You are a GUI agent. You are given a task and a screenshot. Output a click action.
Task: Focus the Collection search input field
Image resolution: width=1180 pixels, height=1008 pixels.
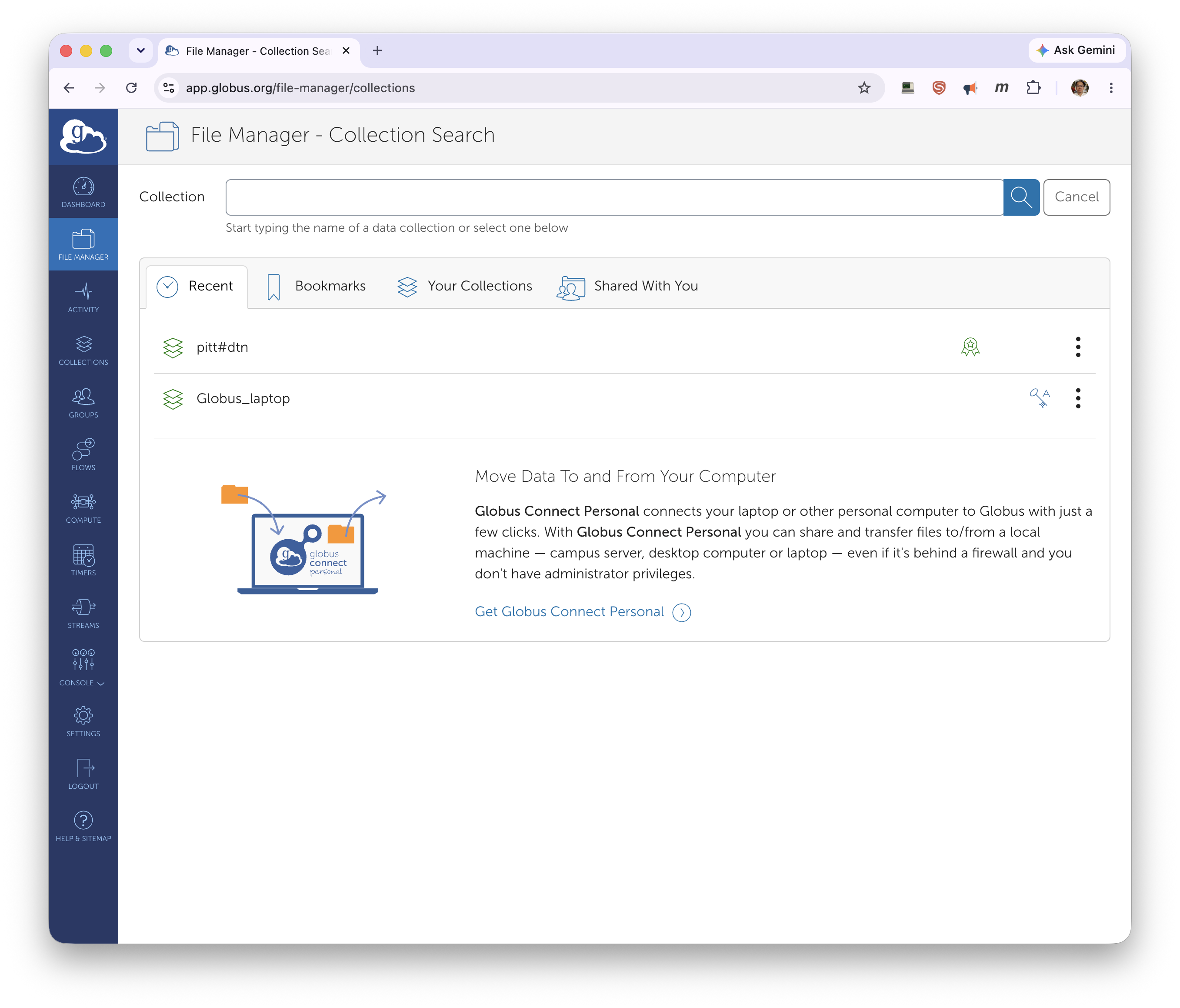coord(614,197)
